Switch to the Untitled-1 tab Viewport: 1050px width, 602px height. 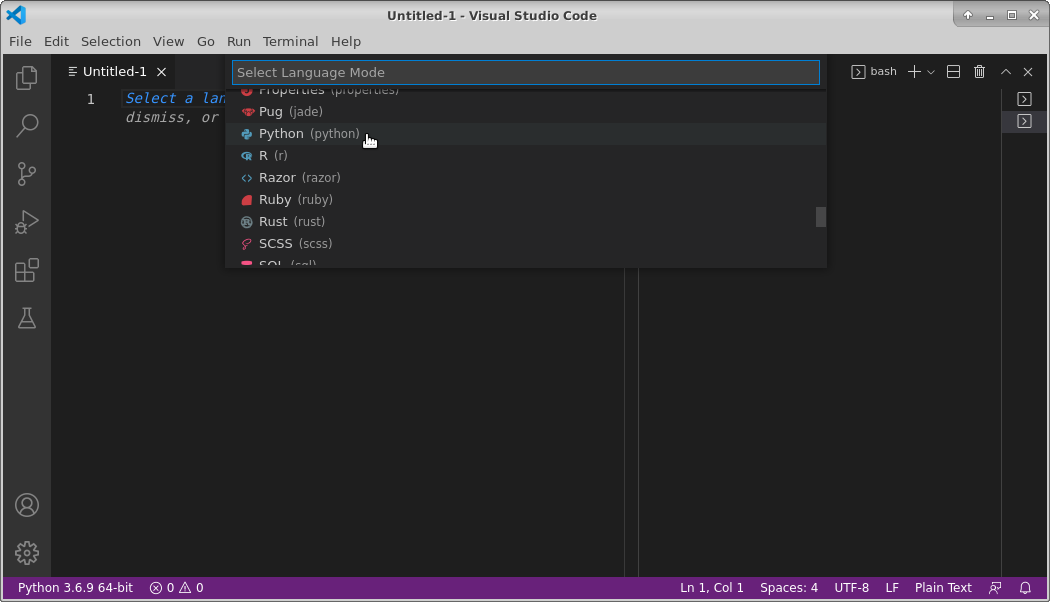click(x=113, y=71)
